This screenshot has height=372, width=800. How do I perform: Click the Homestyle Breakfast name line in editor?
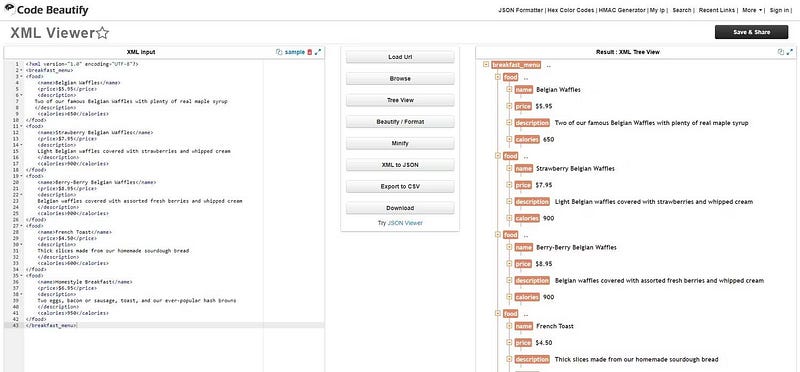(85, 282)
